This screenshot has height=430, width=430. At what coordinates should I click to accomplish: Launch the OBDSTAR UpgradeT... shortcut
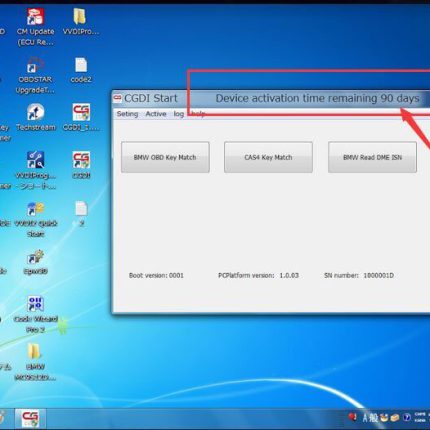coord(35,75)
